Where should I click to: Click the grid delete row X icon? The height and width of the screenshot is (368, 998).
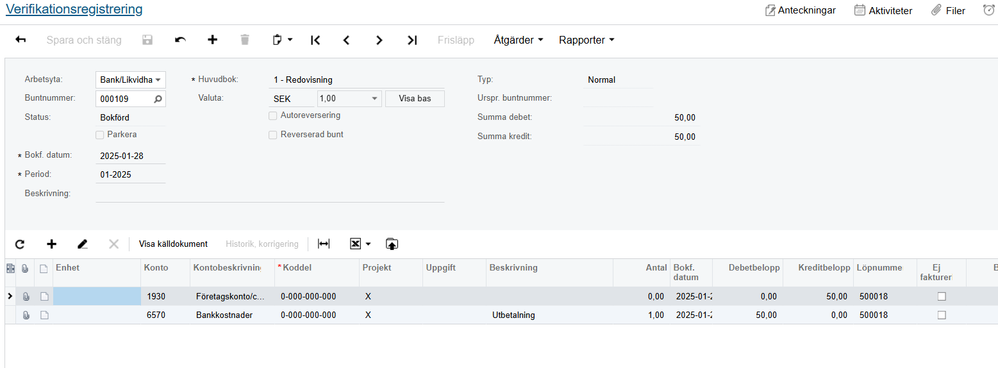(x=114, y=244)
